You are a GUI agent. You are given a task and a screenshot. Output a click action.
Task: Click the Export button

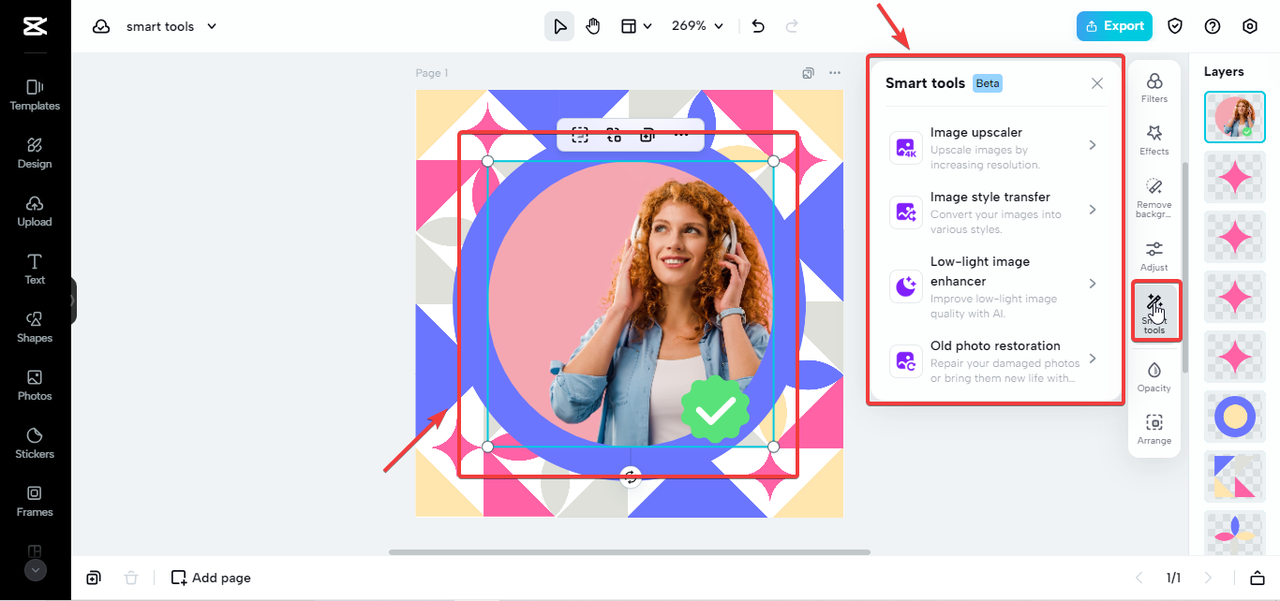coord(1114,26)
